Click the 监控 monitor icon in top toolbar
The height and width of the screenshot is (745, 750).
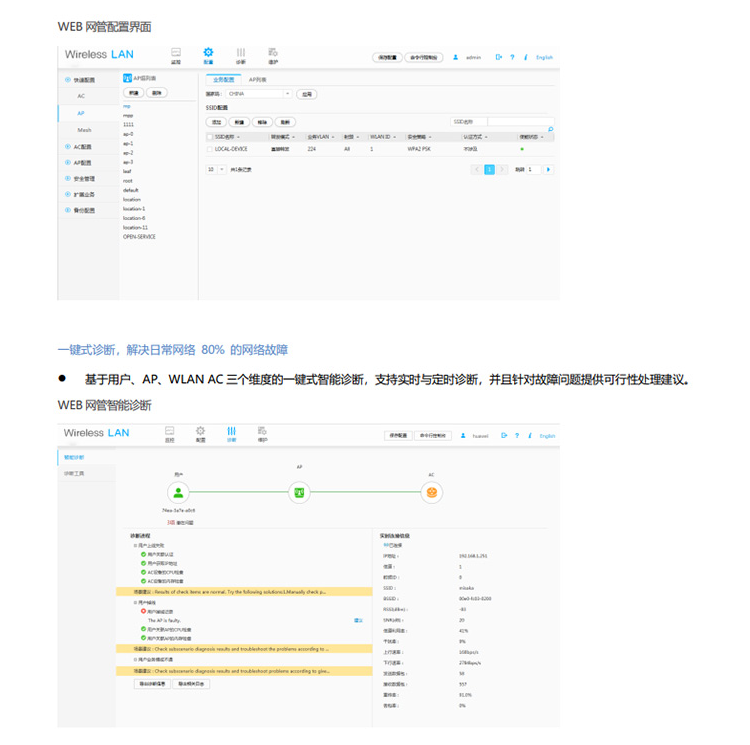pos(176,52)
